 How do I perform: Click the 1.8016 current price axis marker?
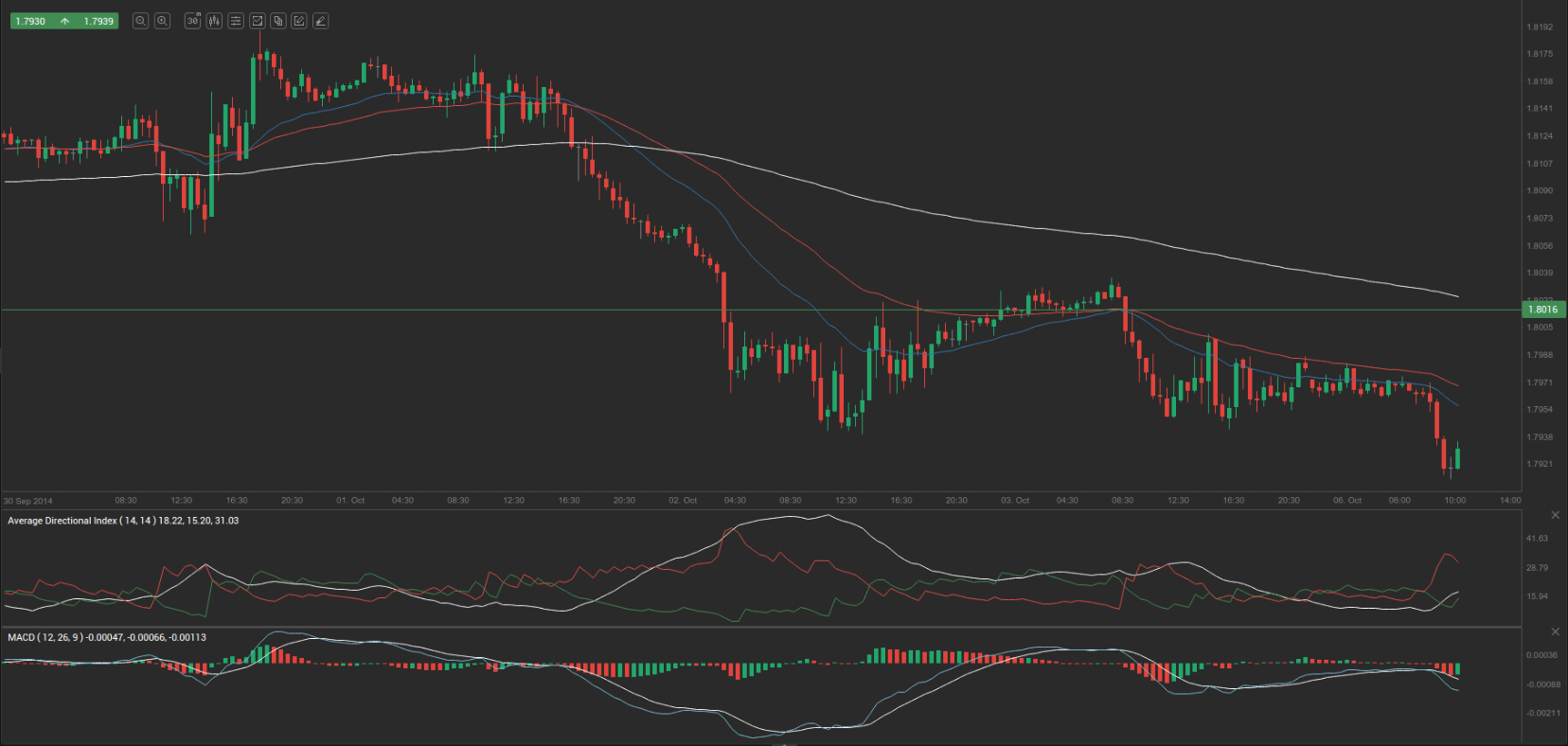click(x=1542, y=310)
